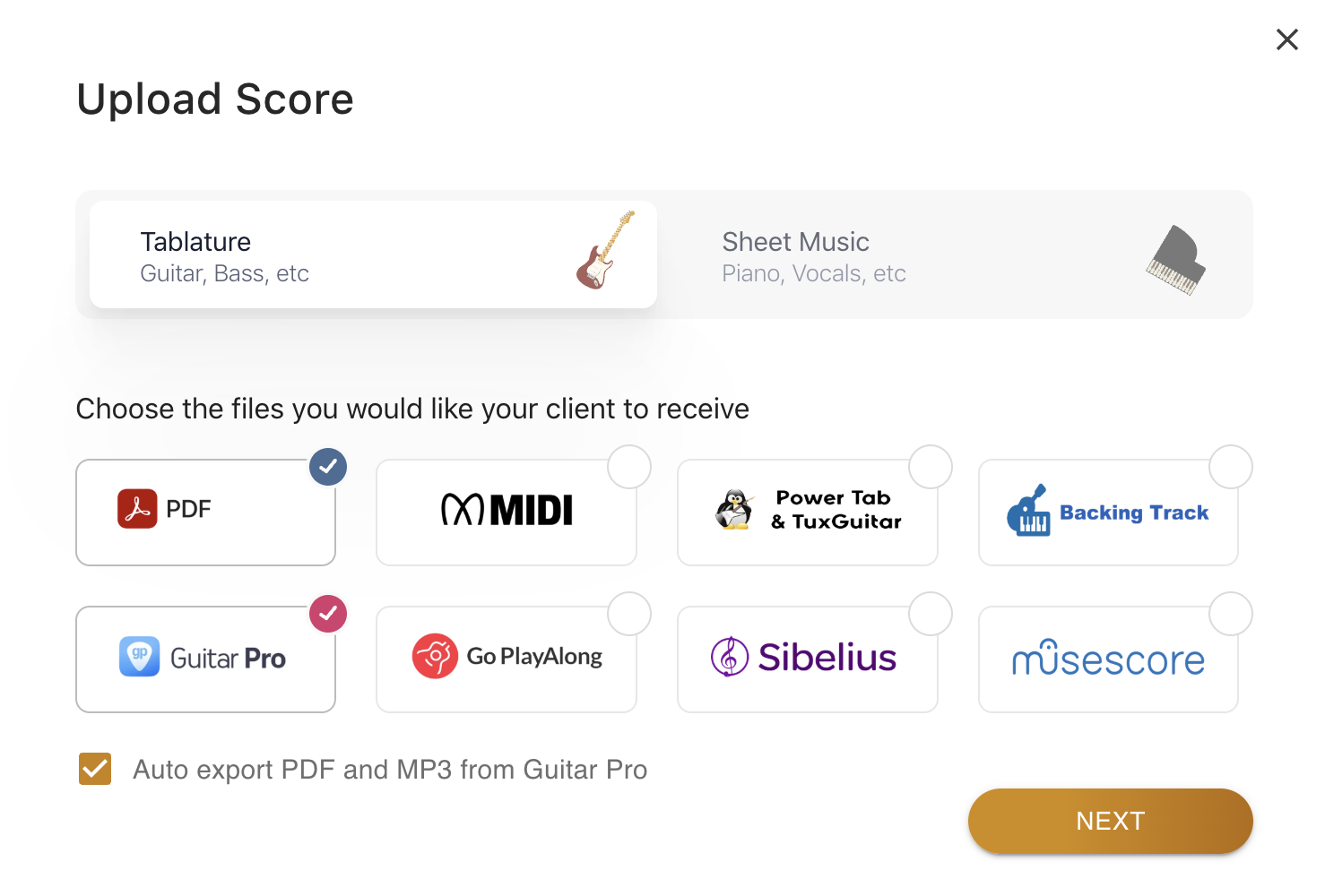Click the Sibelius treble clef icon
Screen dimensions: 1325x896
click(x=730, y=657)
